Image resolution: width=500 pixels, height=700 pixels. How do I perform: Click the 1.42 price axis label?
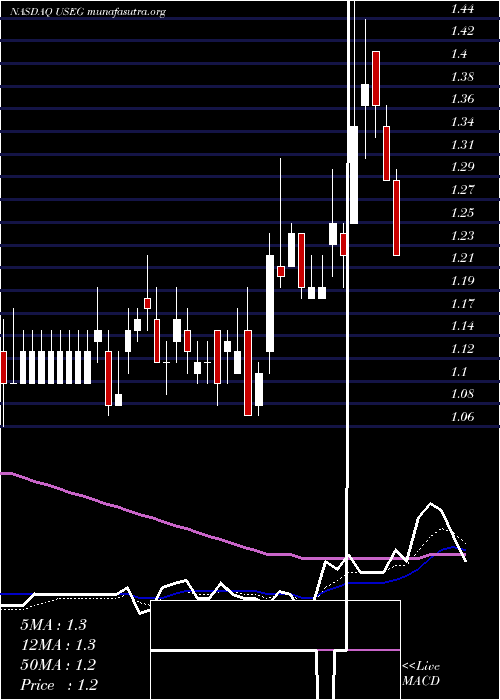point(462,31)
